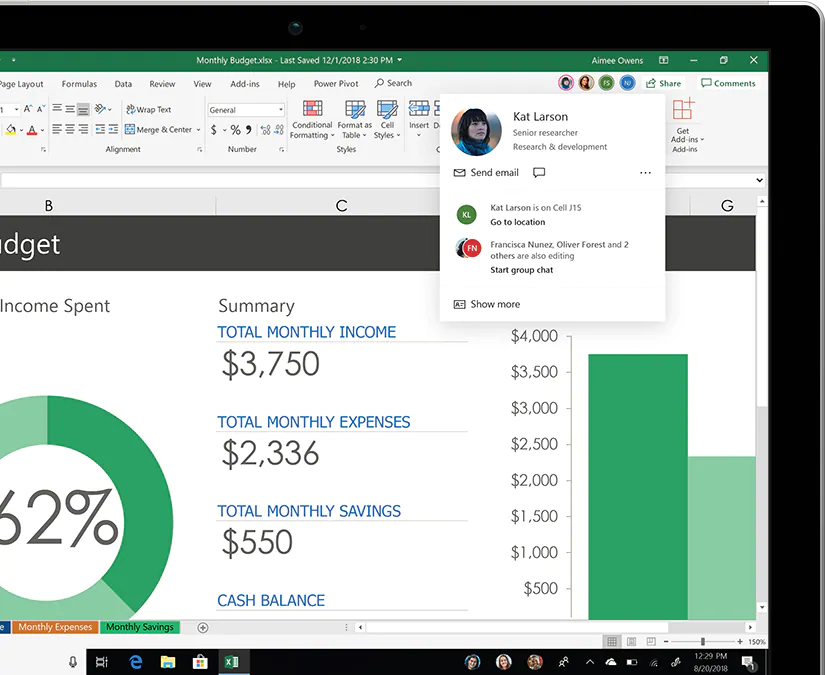This screenshot has height=675, width=825.
Task: Decrease decimal places
Action: [x=279, y=129]
